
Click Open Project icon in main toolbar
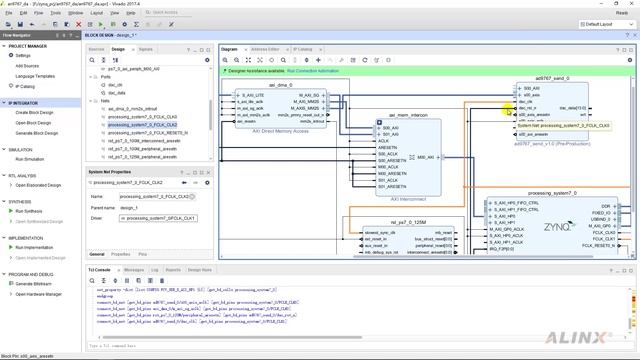point(9,24)
